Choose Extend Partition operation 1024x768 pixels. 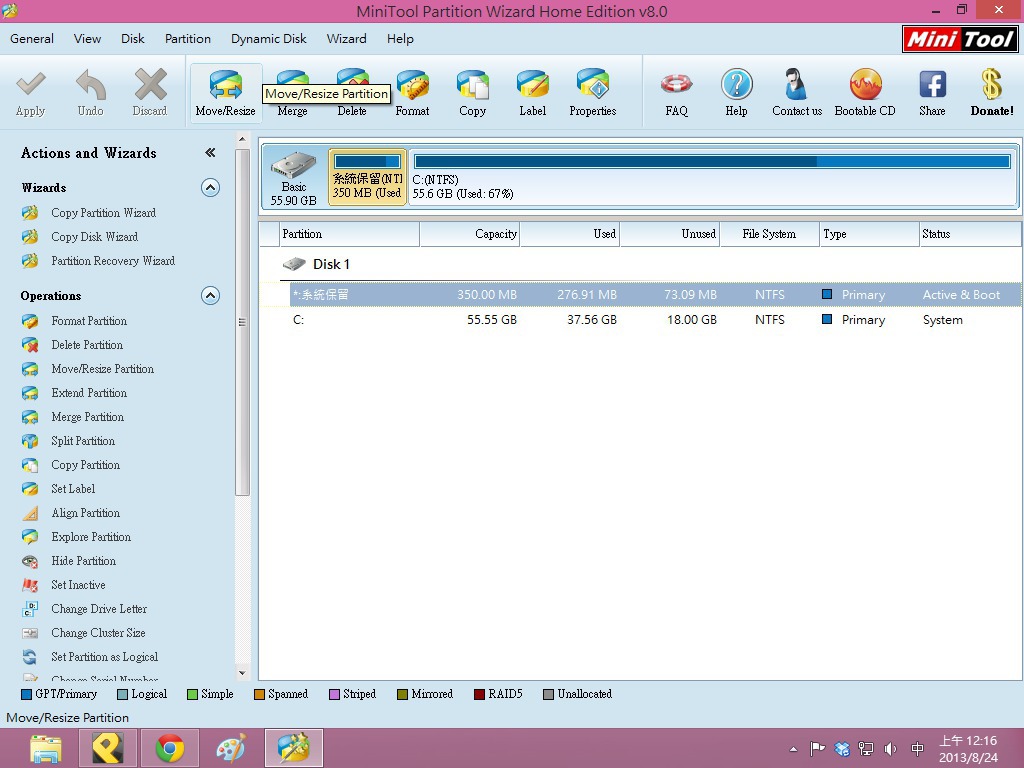coord(89,393)
